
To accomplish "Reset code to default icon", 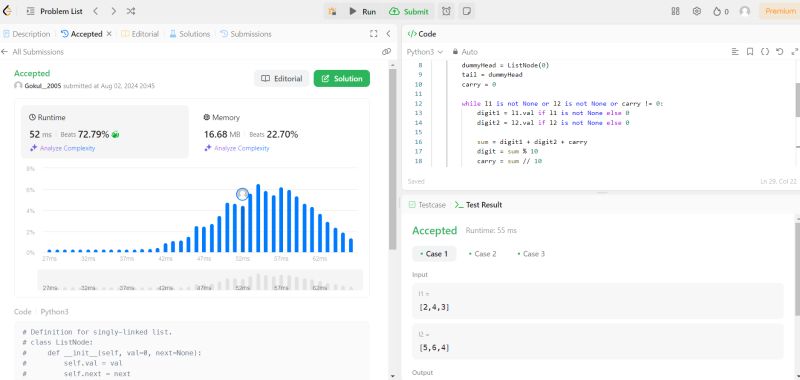I will click(779, 52).
